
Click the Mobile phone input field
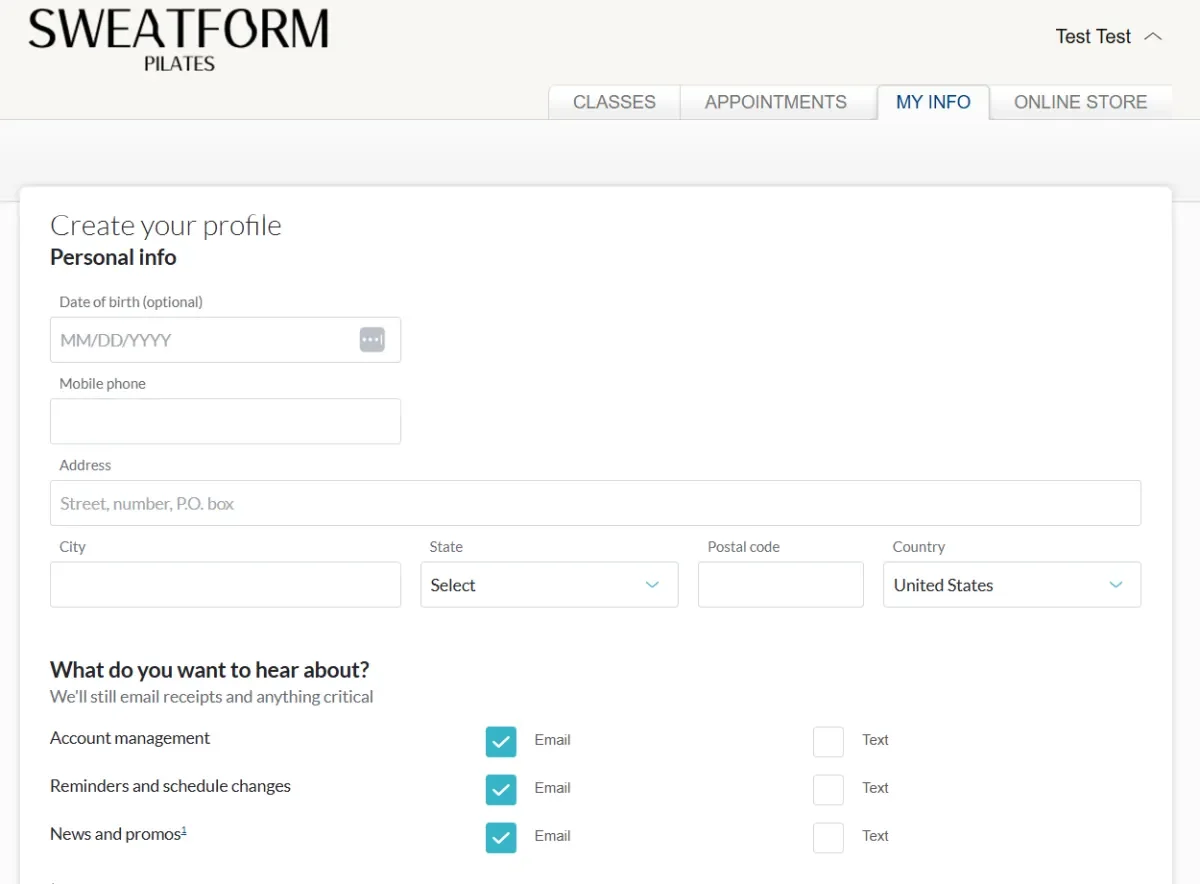225,421
